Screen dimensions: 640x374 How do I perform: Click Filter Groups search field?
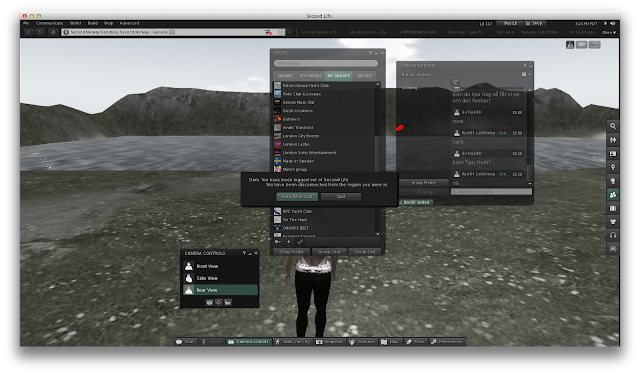[326, 63]
